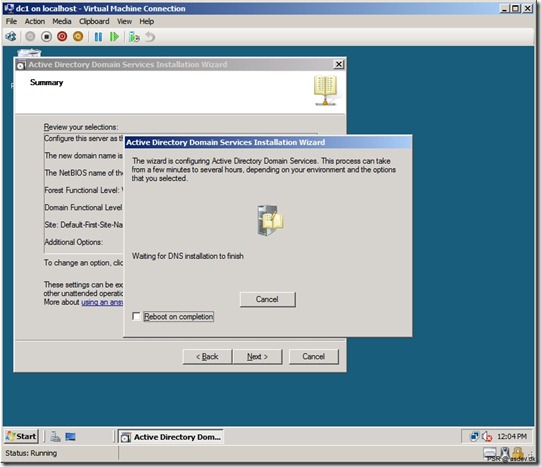The image size is (541, 467).
Task: Click the 'Review your selections:' label
Action: pyautogui.click(x=81, y=127)
